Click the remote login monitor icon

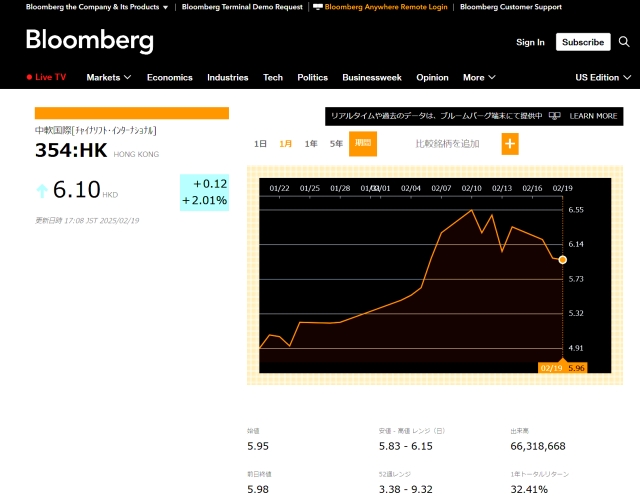click(318, 6)
